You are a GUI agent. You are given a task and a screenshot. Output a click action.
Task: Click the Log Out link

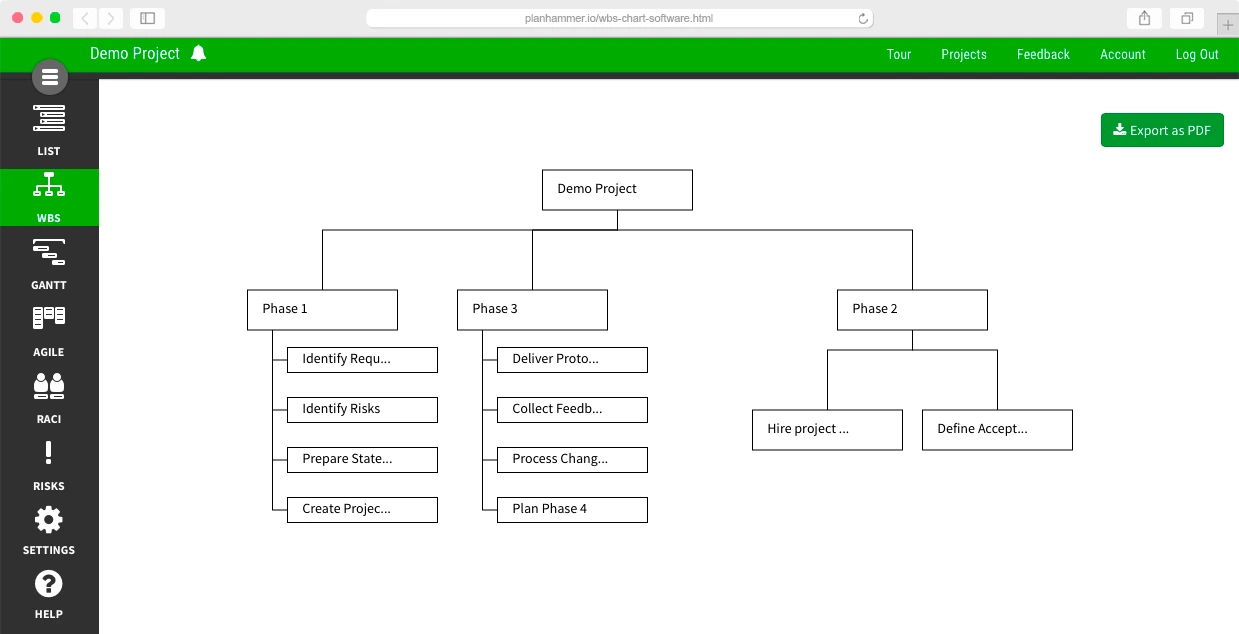pyautogui.click(x=1196, y=55)
